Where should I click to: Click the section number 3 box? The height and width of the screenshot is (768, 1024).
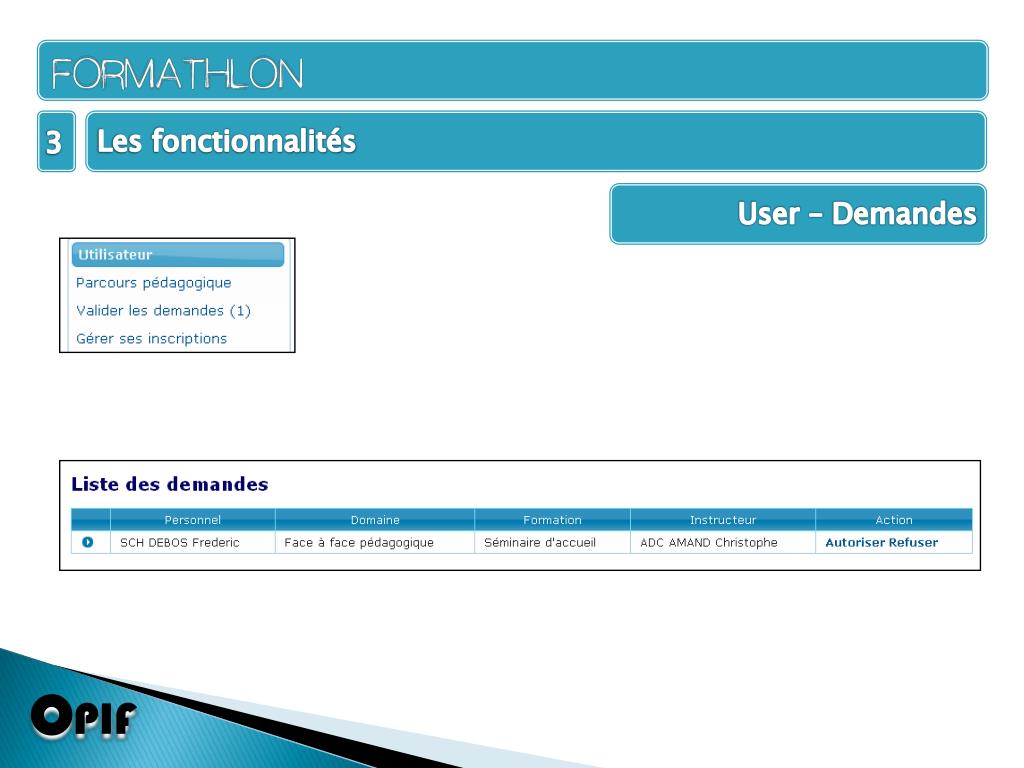[x=56, y=142]
